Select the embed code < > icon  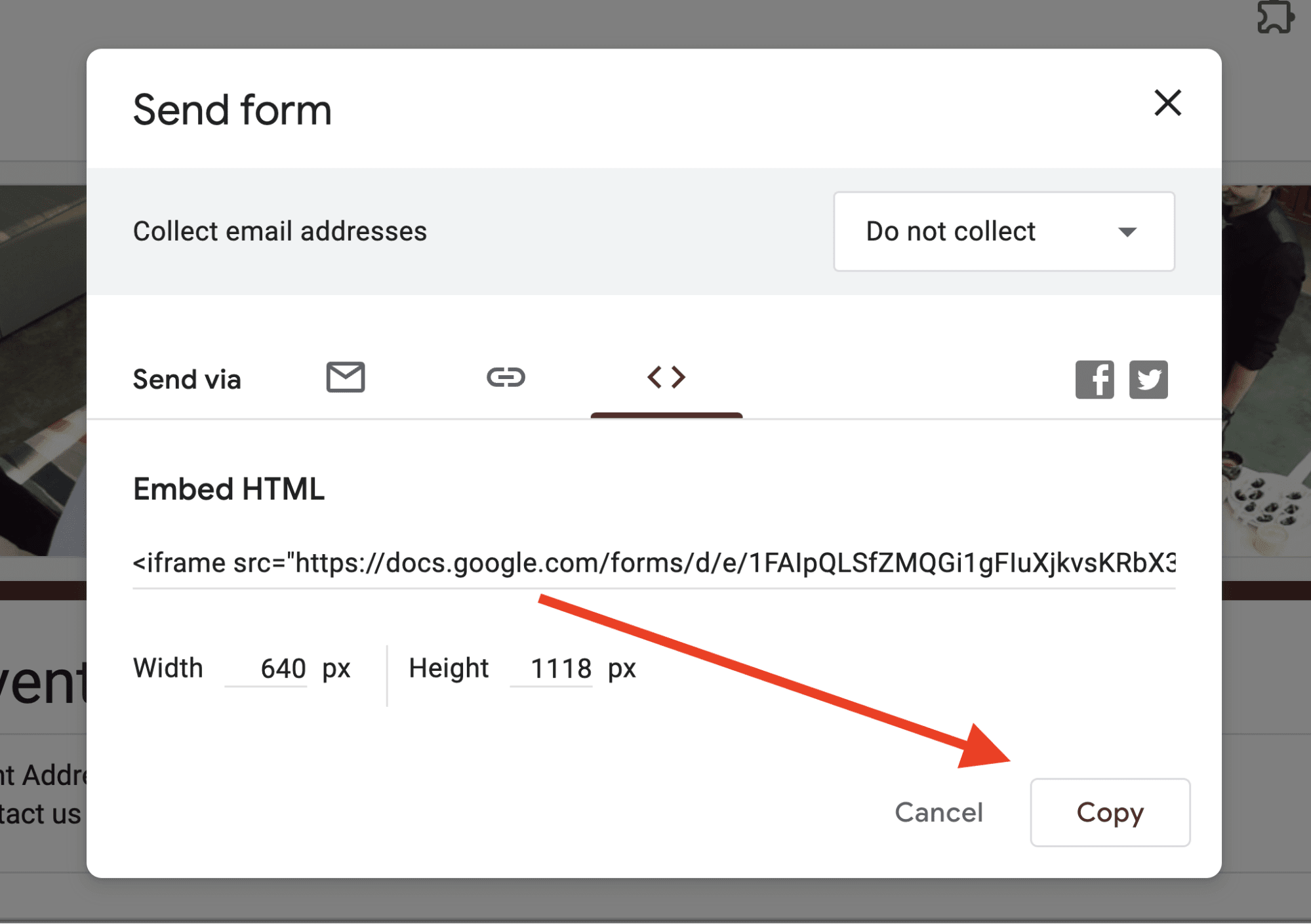coord(667,378)
